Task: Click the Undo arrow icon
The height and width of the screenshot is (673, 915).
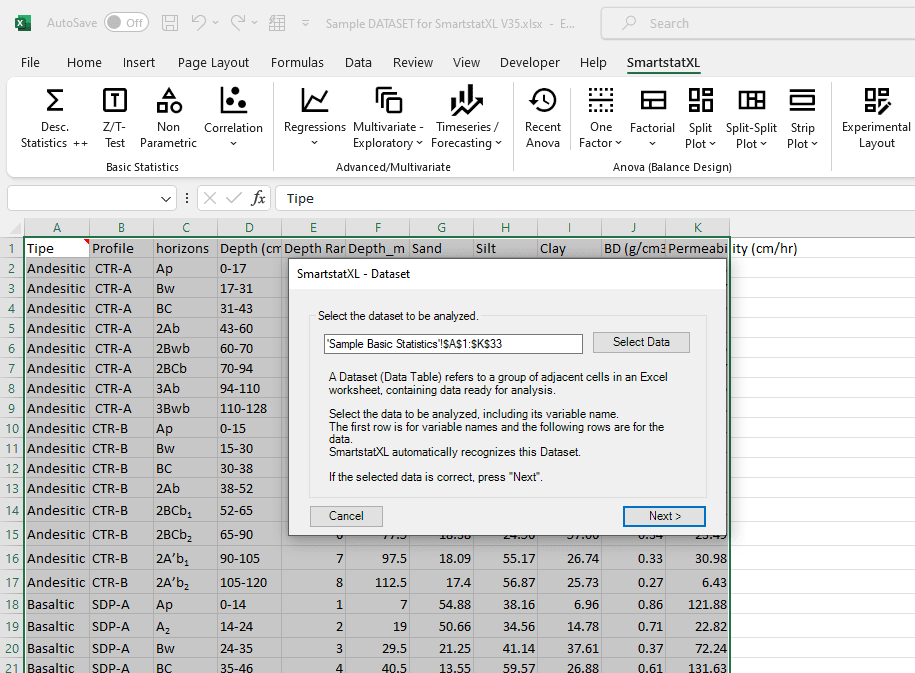Action: [x=200, y=23]
